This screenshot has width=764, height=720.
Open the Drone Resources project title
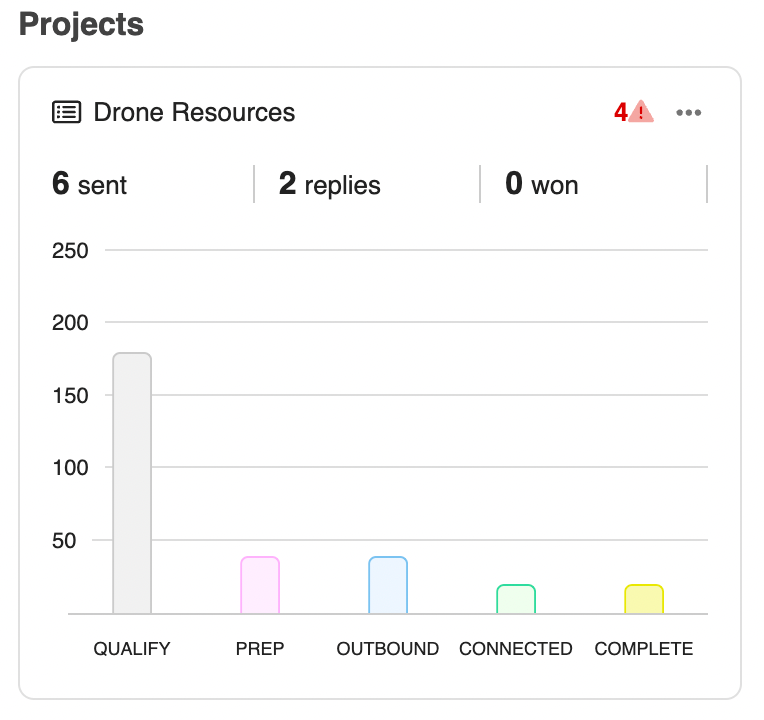click(194, 112)
